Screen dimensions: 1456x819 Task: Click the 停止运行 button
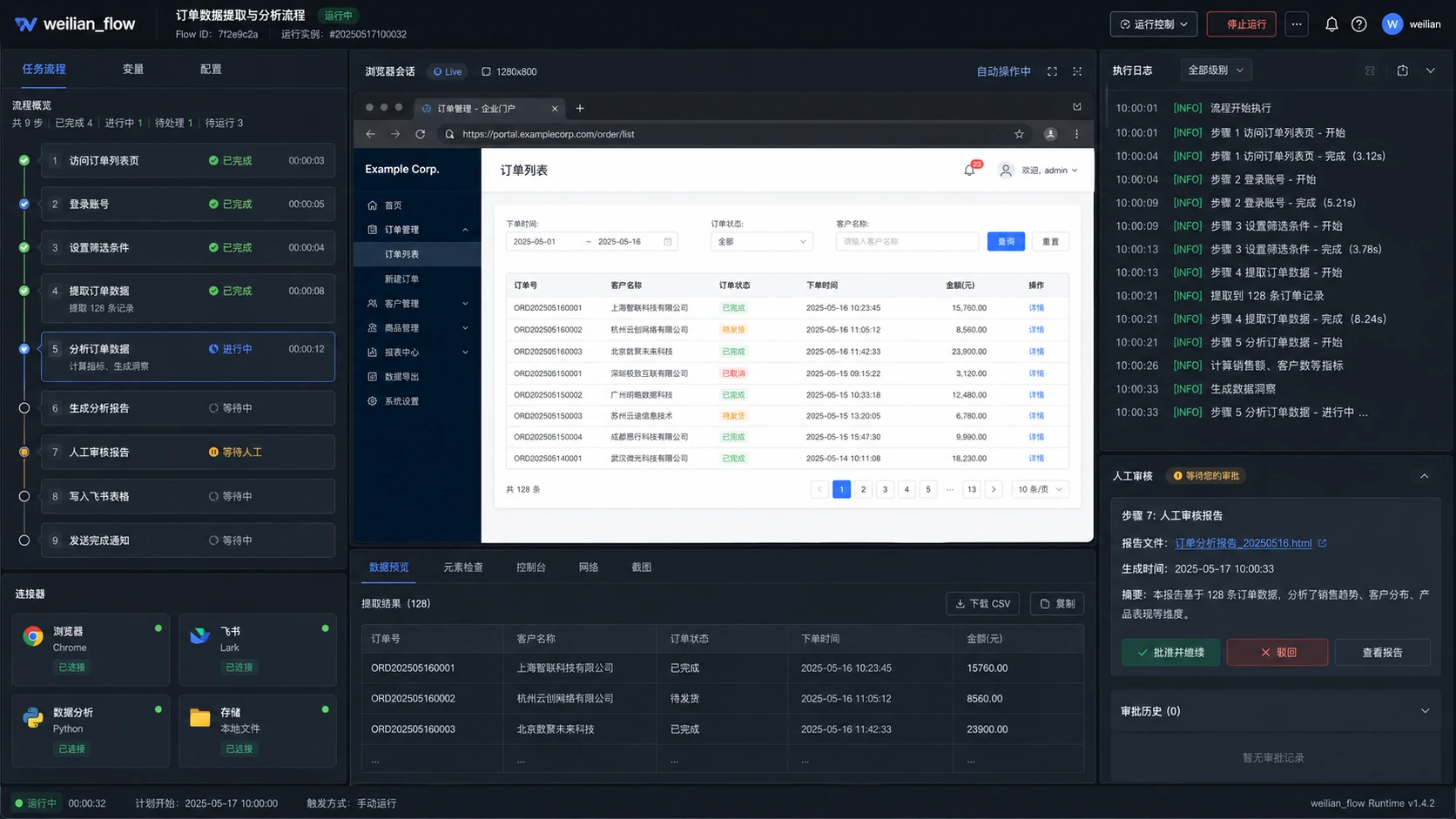coord(1241,24)
